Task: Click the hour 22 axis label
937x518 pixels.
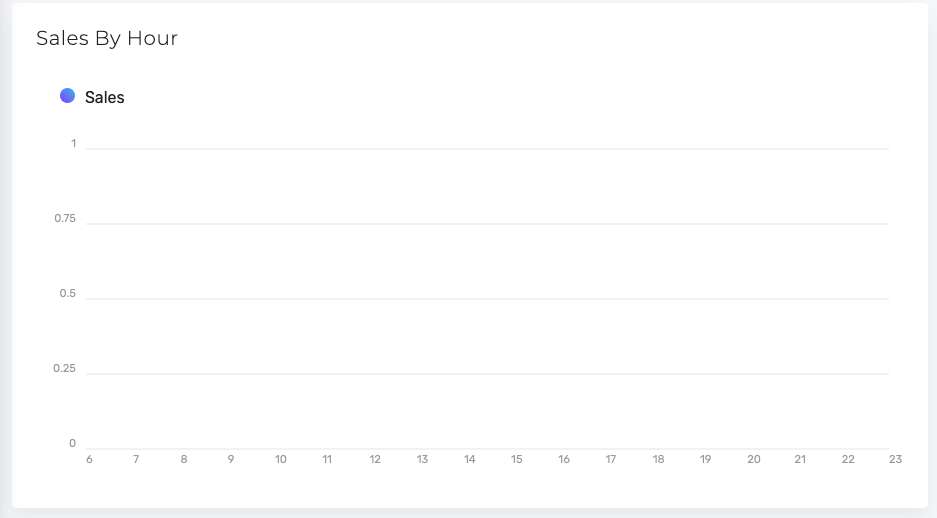Action: point(848,459)
